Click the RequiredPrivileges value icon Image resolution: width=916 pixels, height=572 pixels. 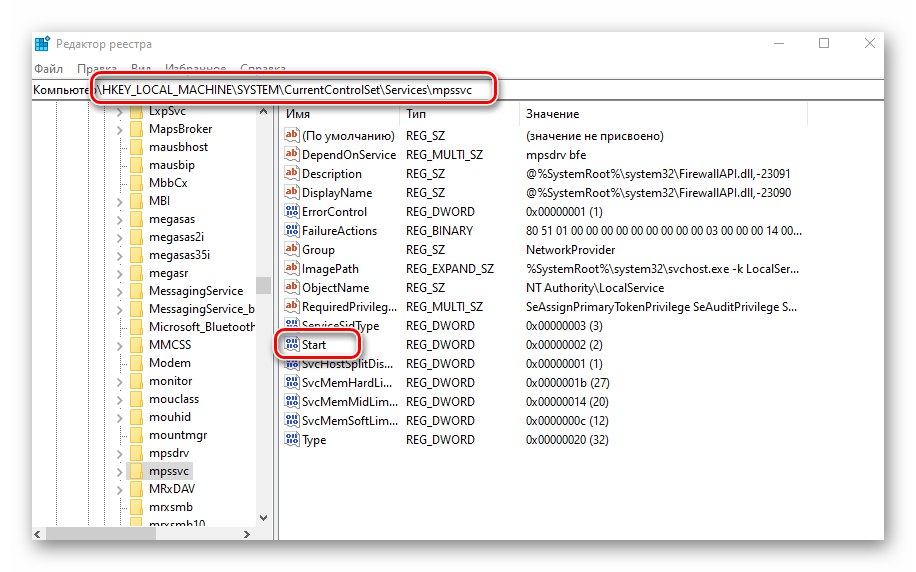pos(292,306)
